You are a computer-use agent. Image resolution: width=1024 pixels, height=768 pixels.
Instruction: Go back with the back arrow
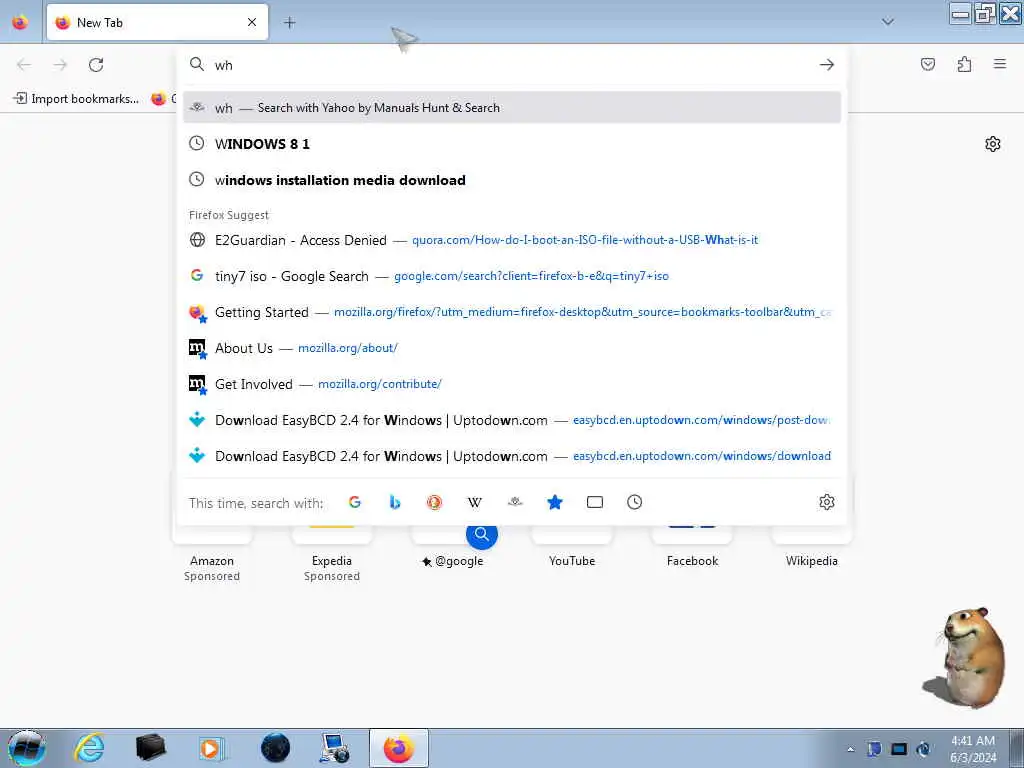24,65
